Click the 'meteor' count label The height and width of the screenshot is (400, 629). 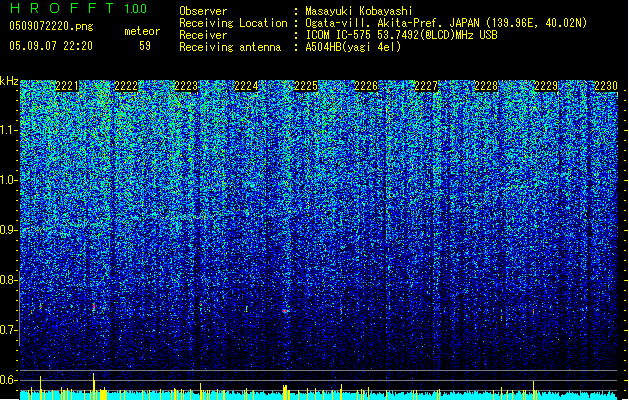[142, 31]
